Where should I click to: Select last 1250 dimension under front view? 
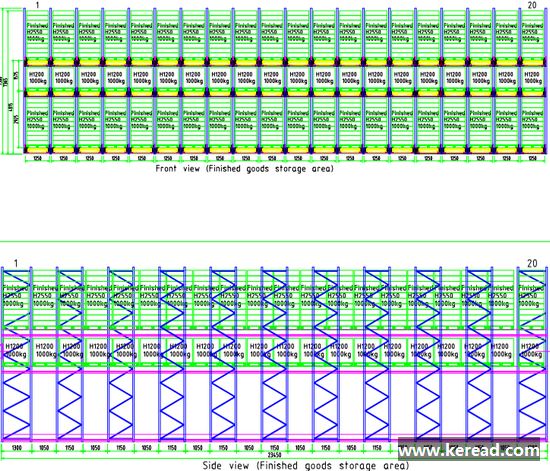click(x=532, y=158)
